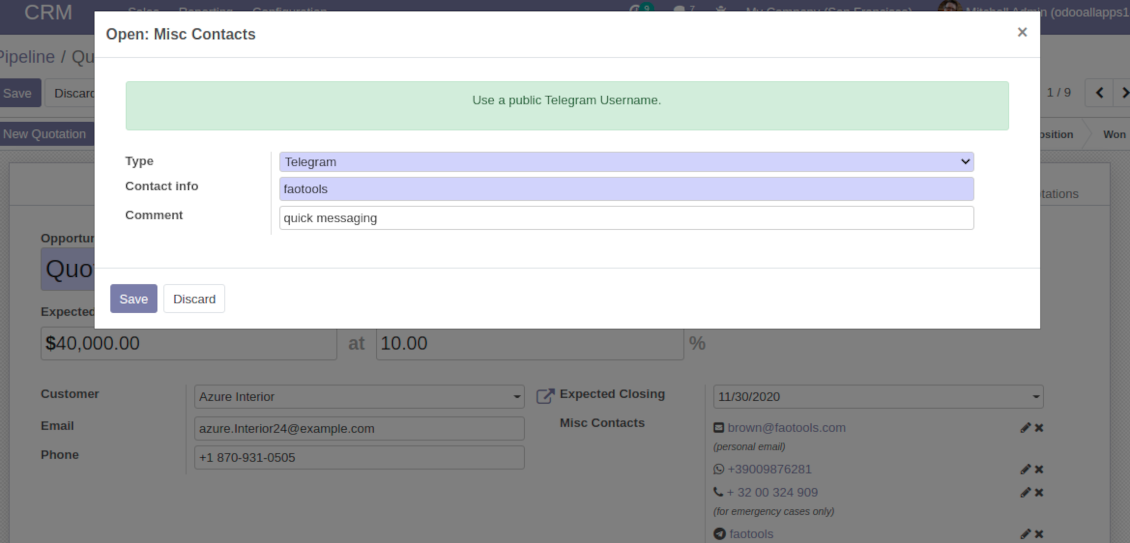Close the Misc Contacts dialog
This screenshot has height=543, width=1130.
(x=1021, y=33)
